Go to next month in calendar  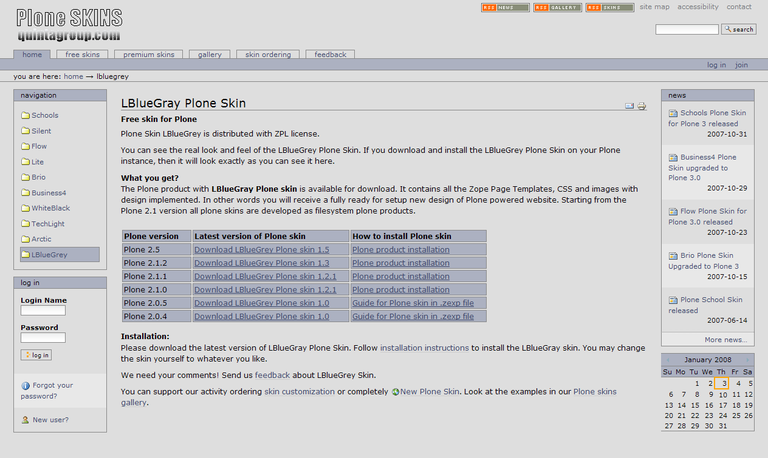746,359
